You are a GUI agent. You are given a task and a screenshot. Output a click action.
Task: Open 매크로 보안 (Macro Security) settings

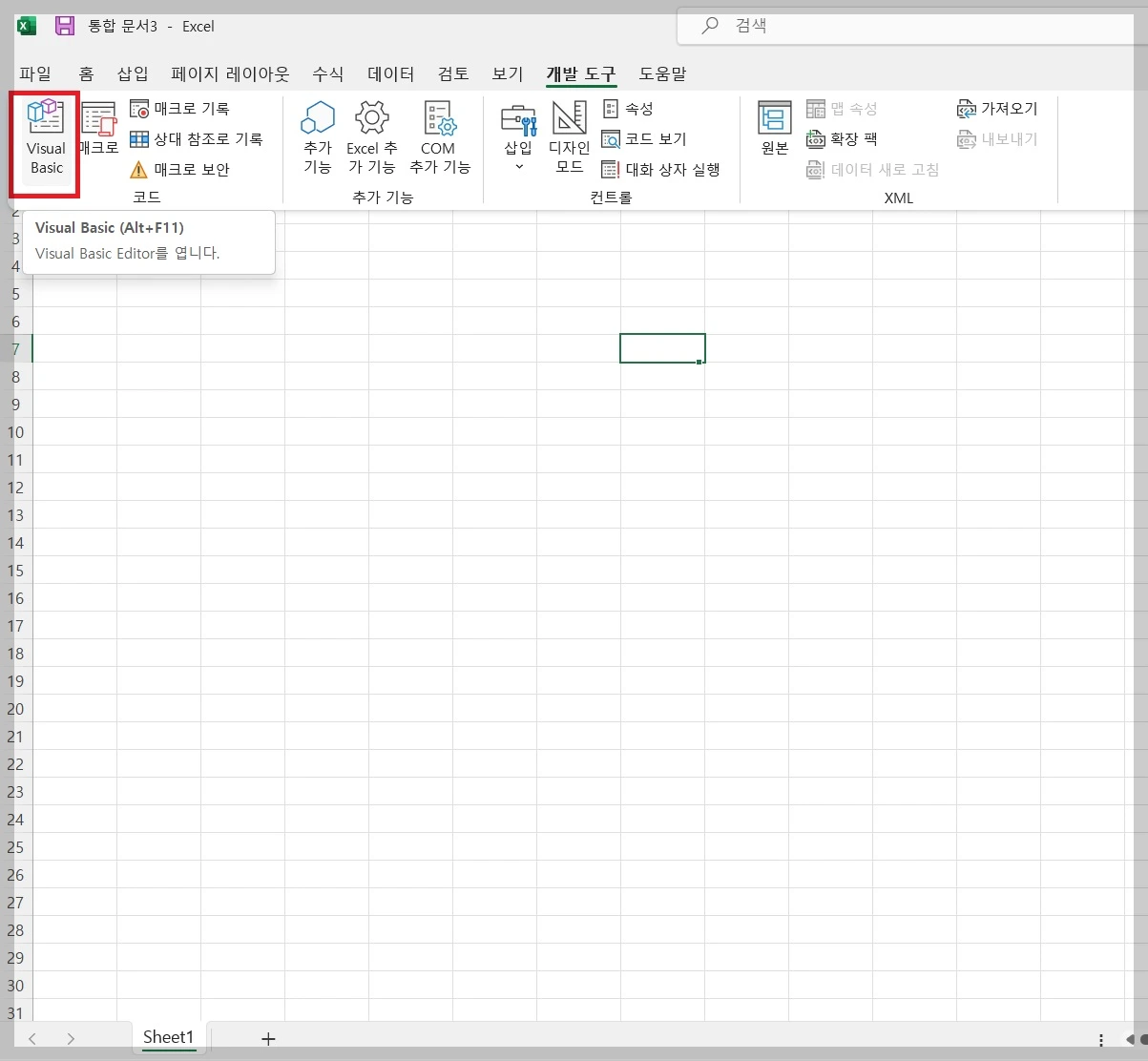click(x=179, y=170)
